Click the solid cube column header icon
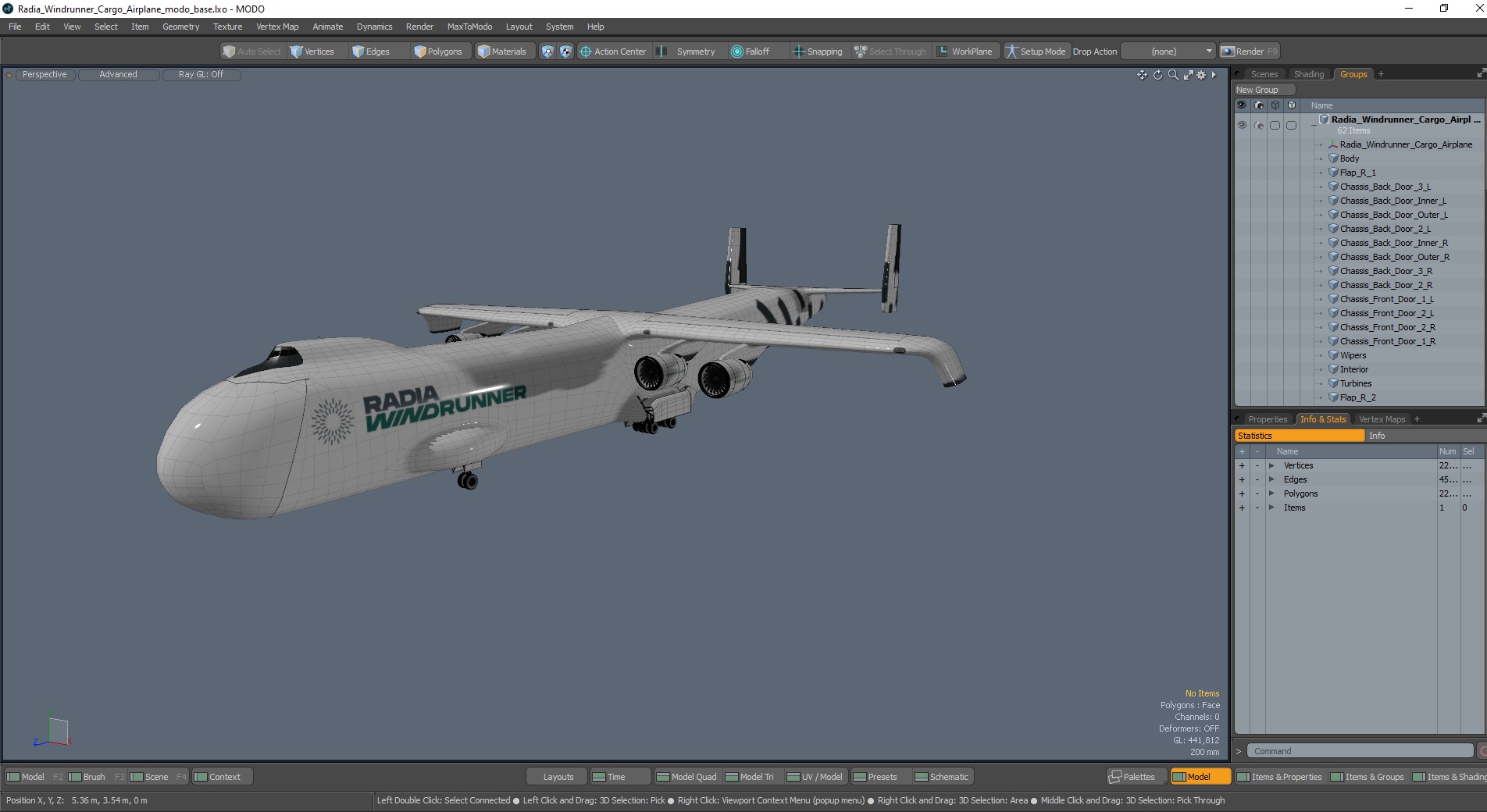Viewport: 1487px width, 812px height. [1292, 105]
